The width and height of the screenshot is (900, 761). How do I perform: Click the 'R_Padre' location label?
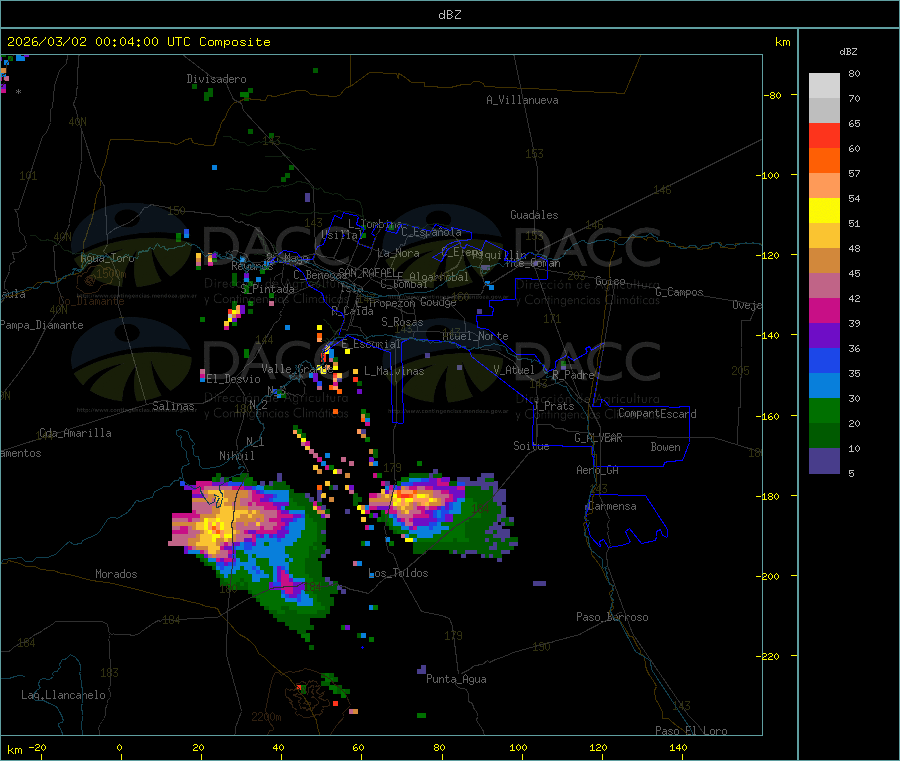(573, 375)
